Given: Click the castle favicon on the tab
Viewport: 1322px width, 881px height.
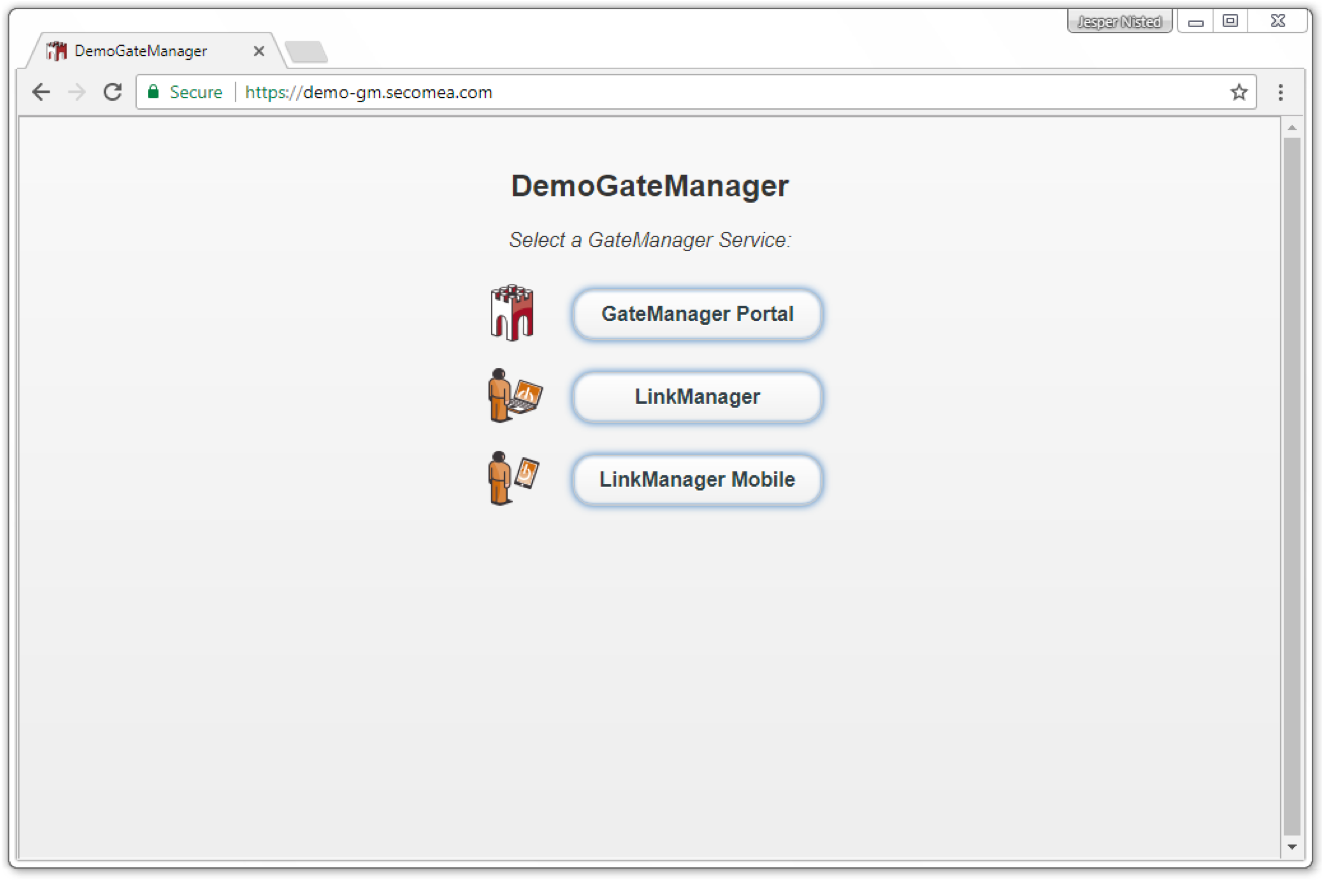Looking at the screenshot, I should pos(57,51).
